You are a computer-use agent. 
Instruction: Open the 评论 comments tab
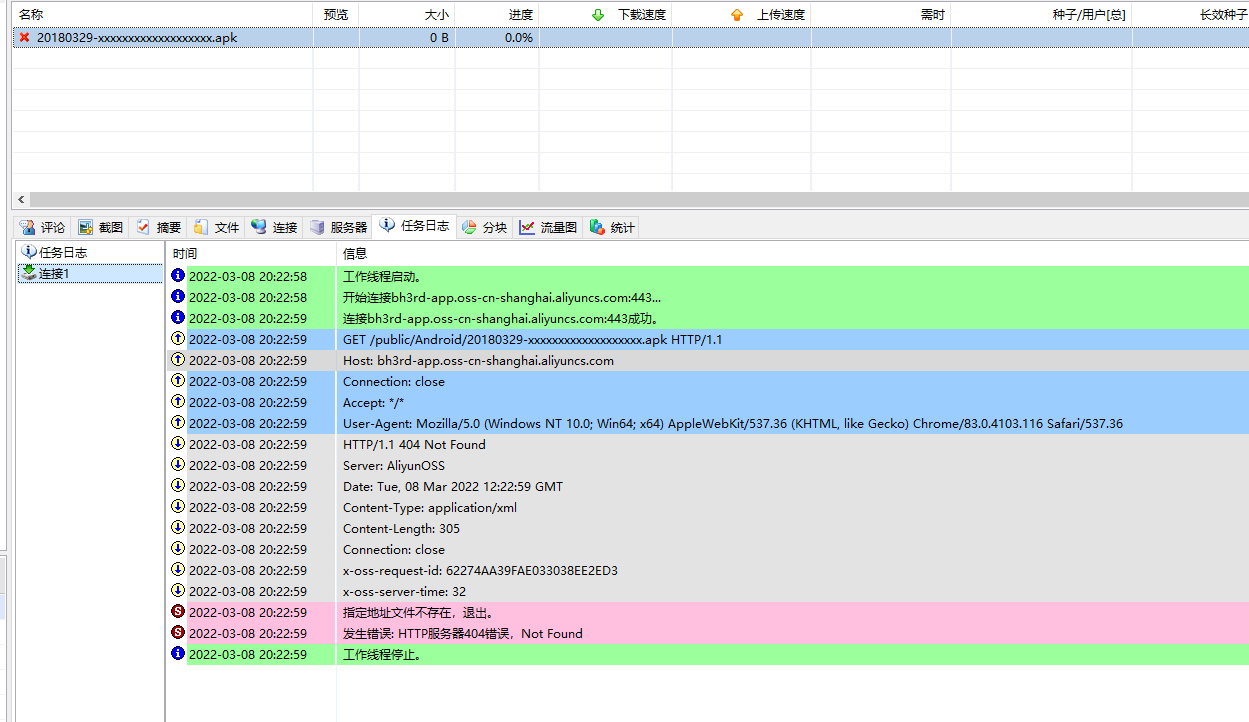click(x=42, y=227)
